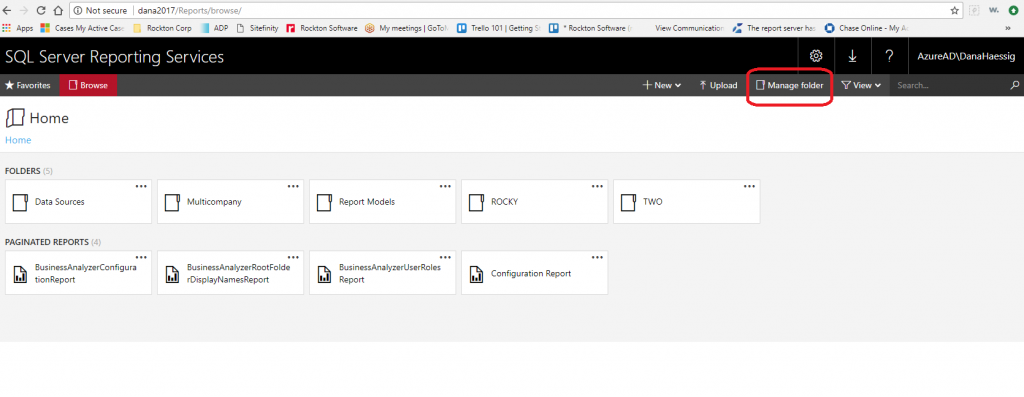
Task: Open the Report Models ellipsis menu
Action: [x=445, y=186]
